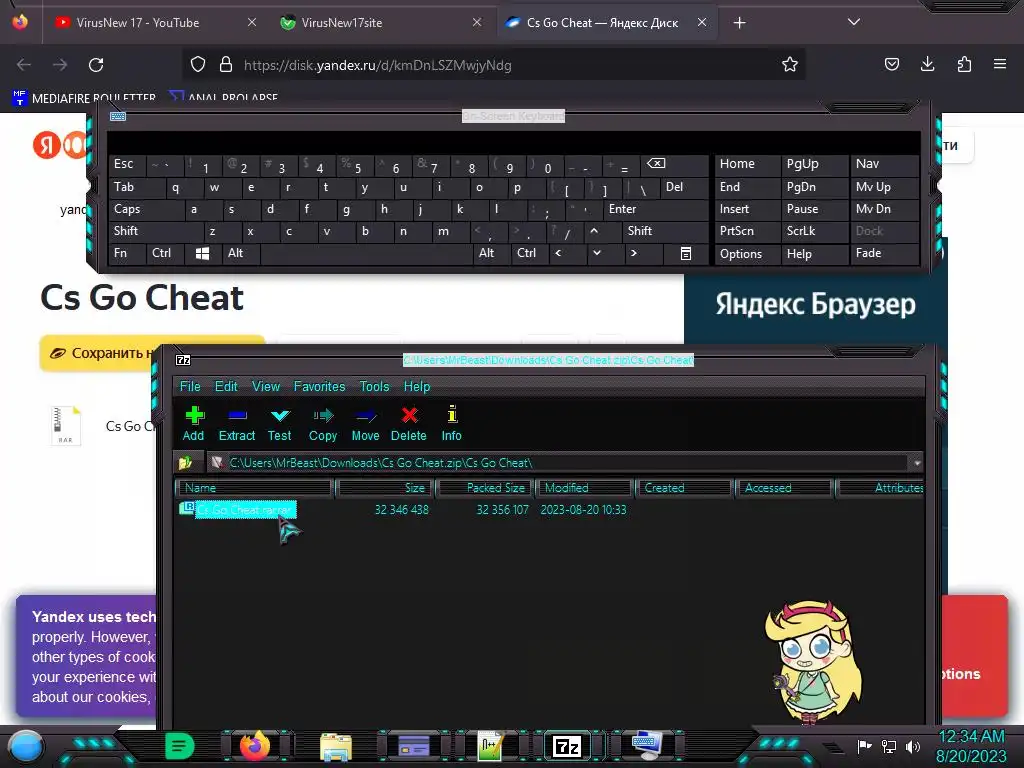
Task: Click Esc on the on-screen keyboard
Action: click(x=127, y=165)
